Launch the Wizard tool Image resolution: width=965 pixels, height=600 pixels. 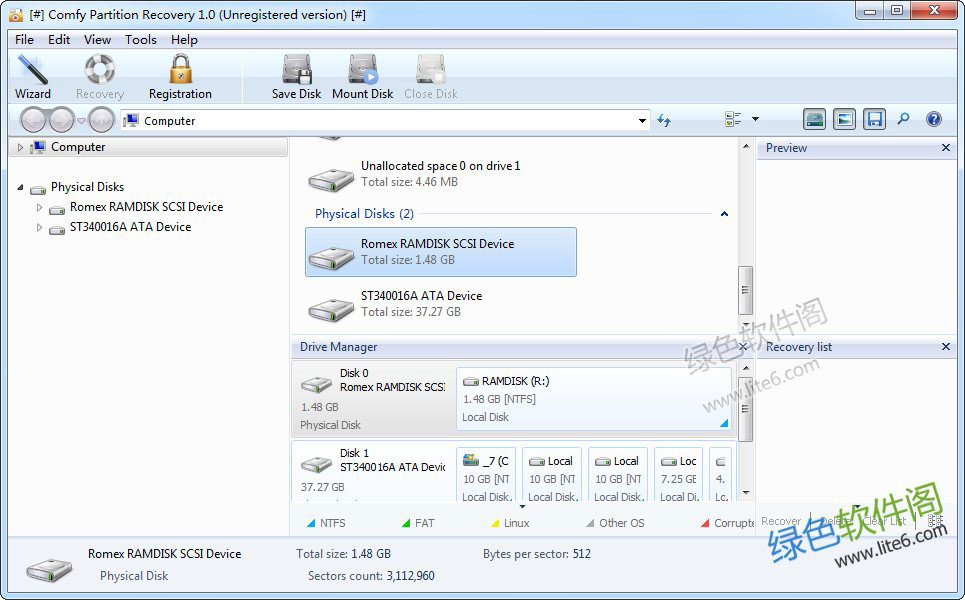(33, 77)
